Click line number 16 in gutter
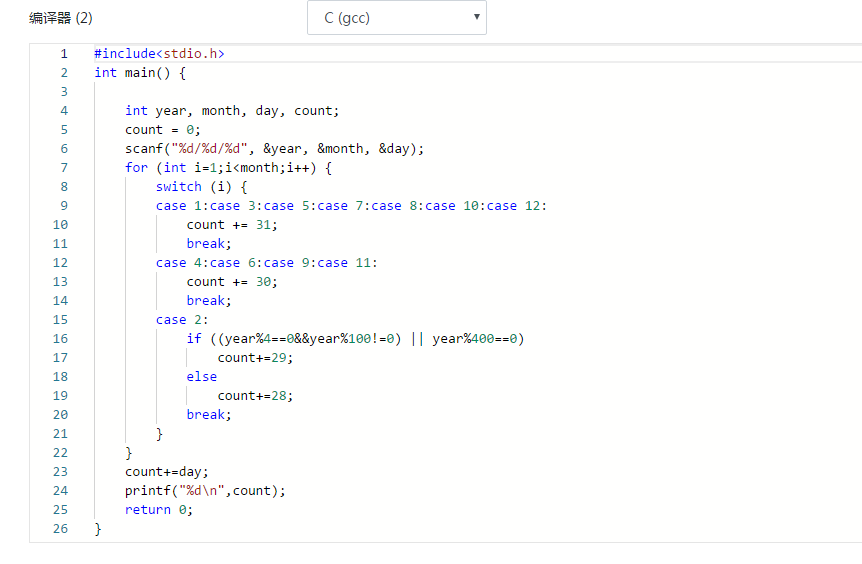862x564 pixels. 60,339
